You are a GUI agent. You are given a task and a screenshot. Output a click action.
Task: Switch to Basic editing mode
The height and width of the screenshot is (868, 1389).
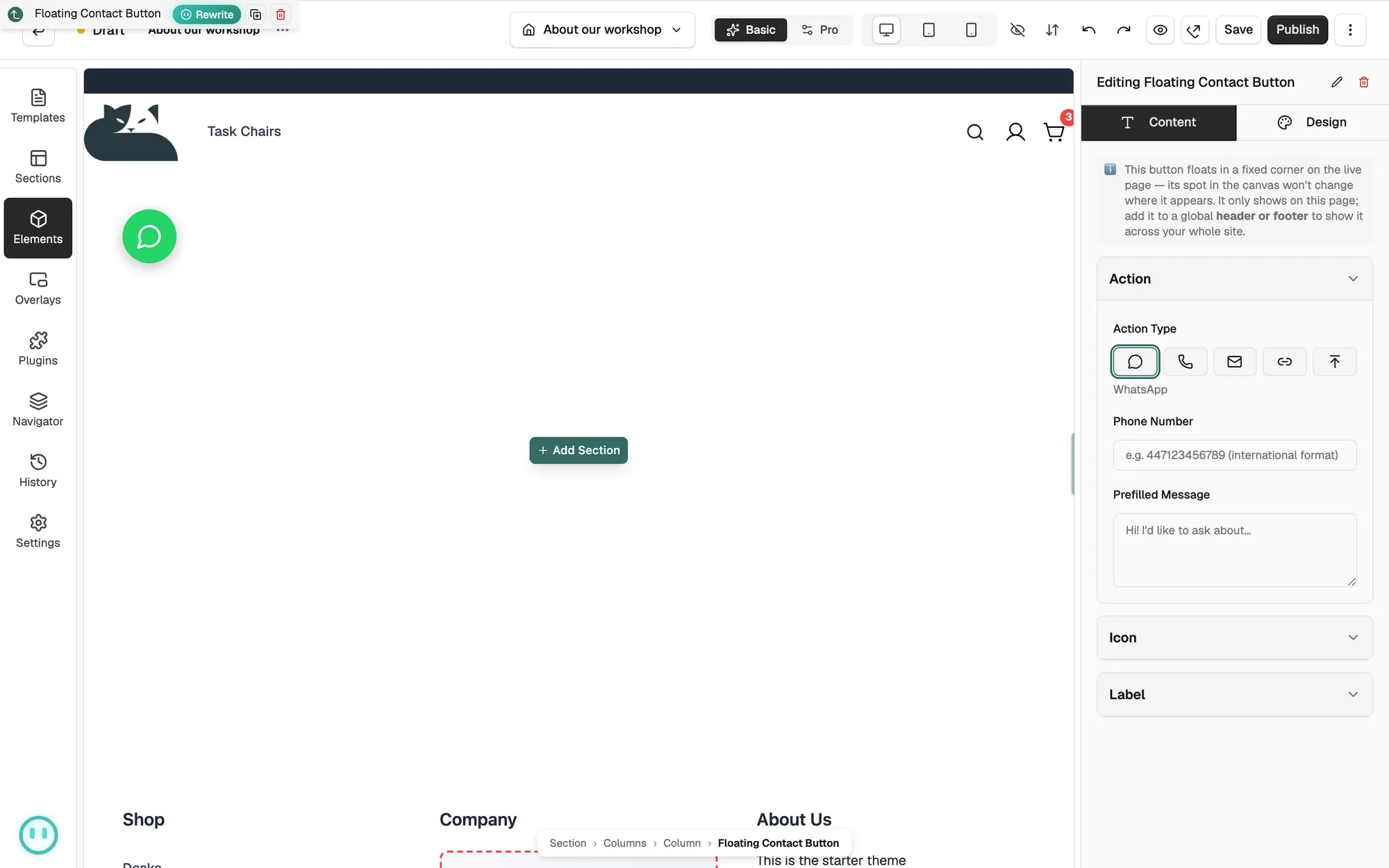751,30
